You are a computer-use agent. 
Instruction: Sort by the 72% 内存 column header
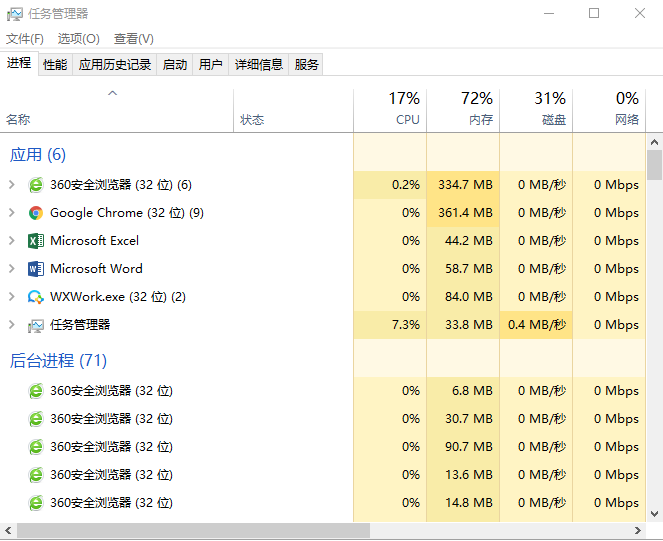tap(463, 111)
